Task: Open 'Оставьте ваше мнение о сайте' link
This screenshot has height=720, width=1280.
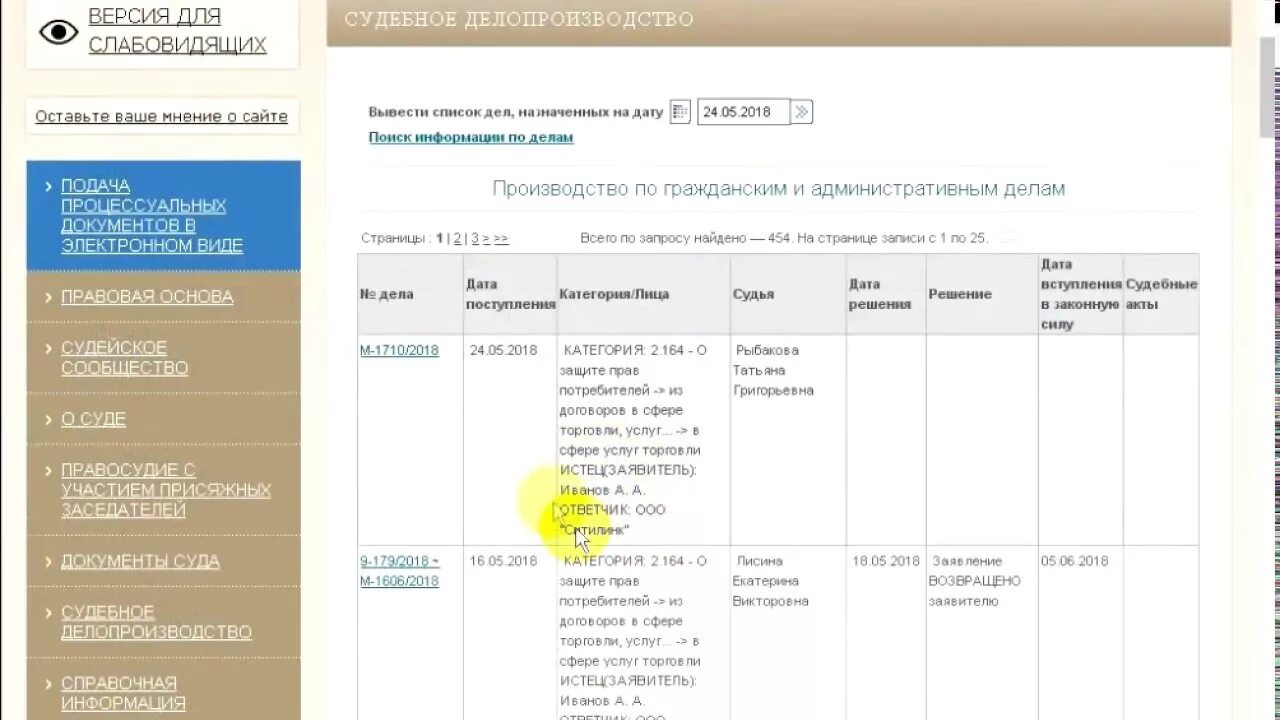Action: [x=161, y=116]
